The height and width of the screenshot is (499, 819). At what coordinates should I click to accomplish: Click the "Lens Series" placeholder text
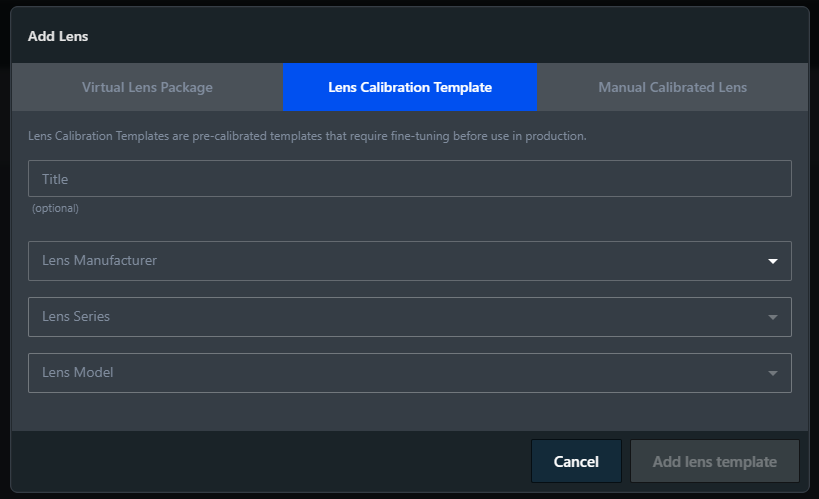(76, 317)
